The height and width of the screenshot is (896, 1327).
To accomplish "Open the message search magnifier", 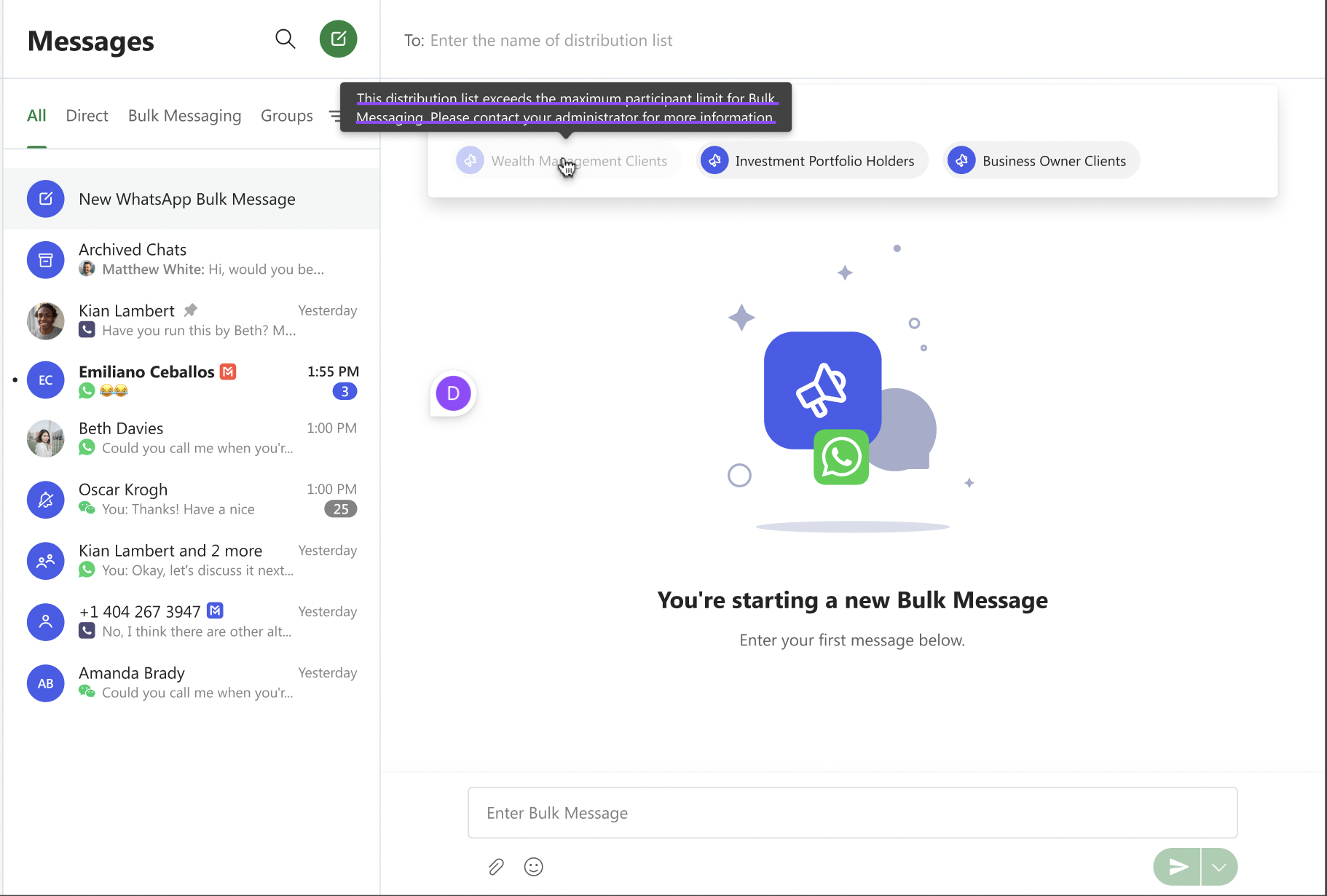I will coord(286,39).
